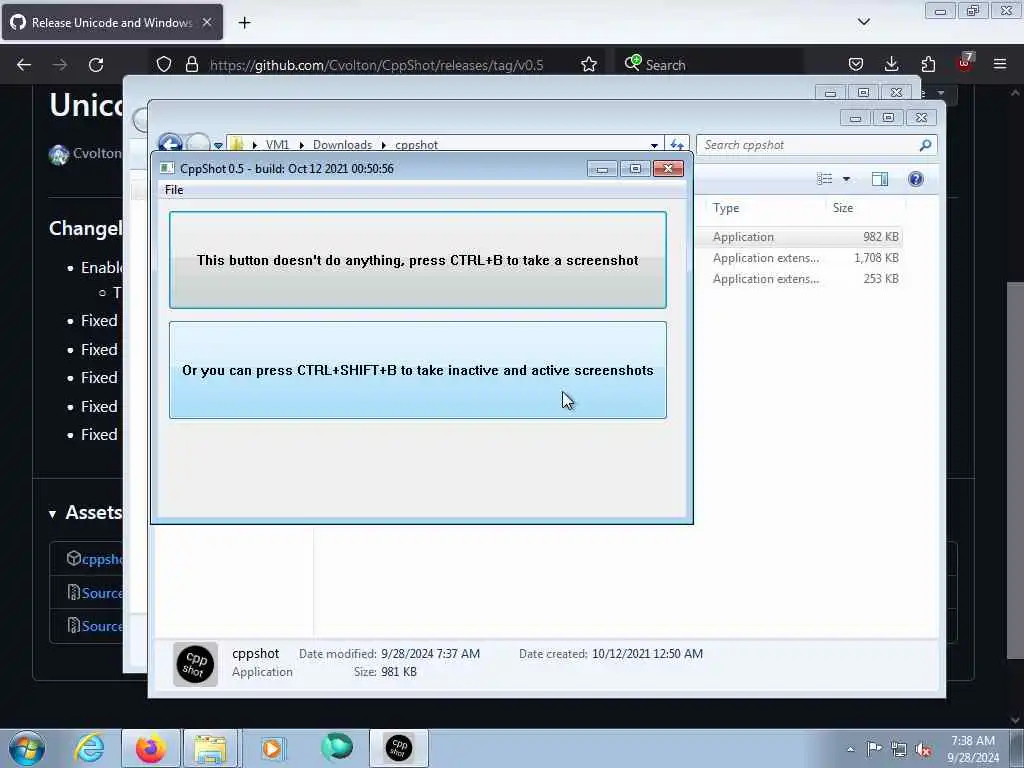Open the uBlock extension icon
Image resolution: width=1024 pixels, height=768 pixels.
tap(965, 63)
